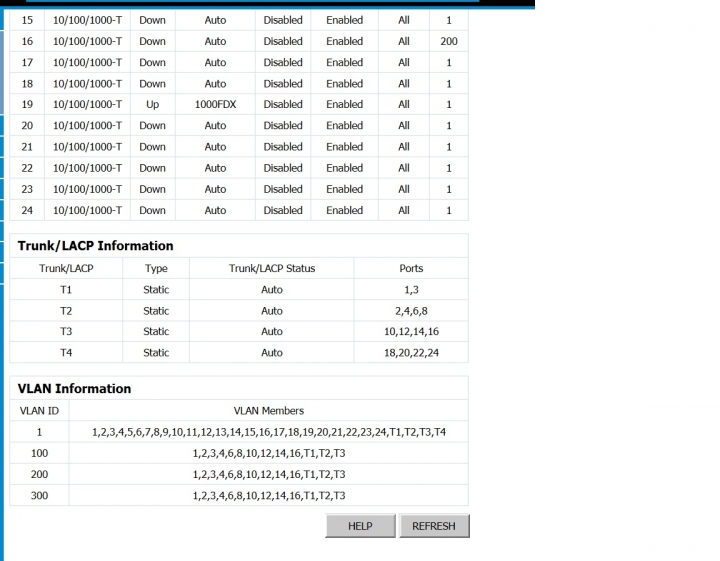Click the HELP button
Screen dimensions: 720x561
pos(360,526)
